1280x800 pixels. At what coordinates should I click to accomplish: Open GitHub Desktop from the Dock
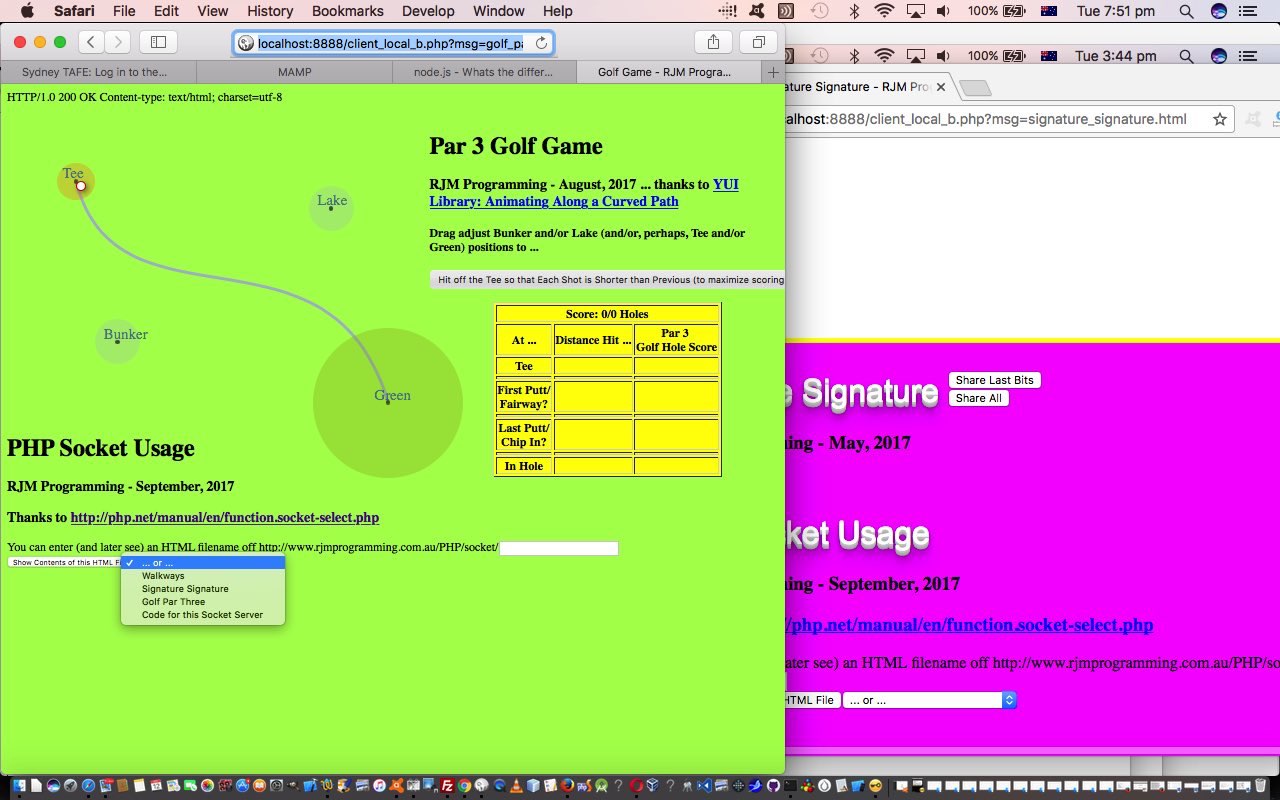[x=772, y=787]
